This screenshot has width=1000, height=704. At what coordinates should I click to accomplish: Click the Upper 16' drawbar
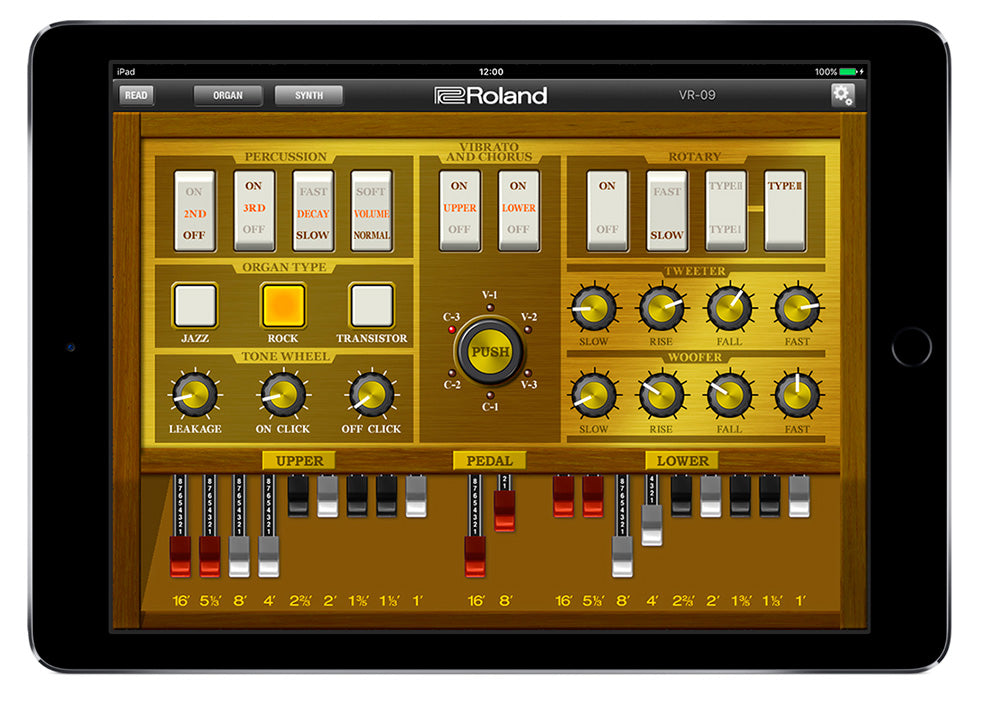[180, 556]
